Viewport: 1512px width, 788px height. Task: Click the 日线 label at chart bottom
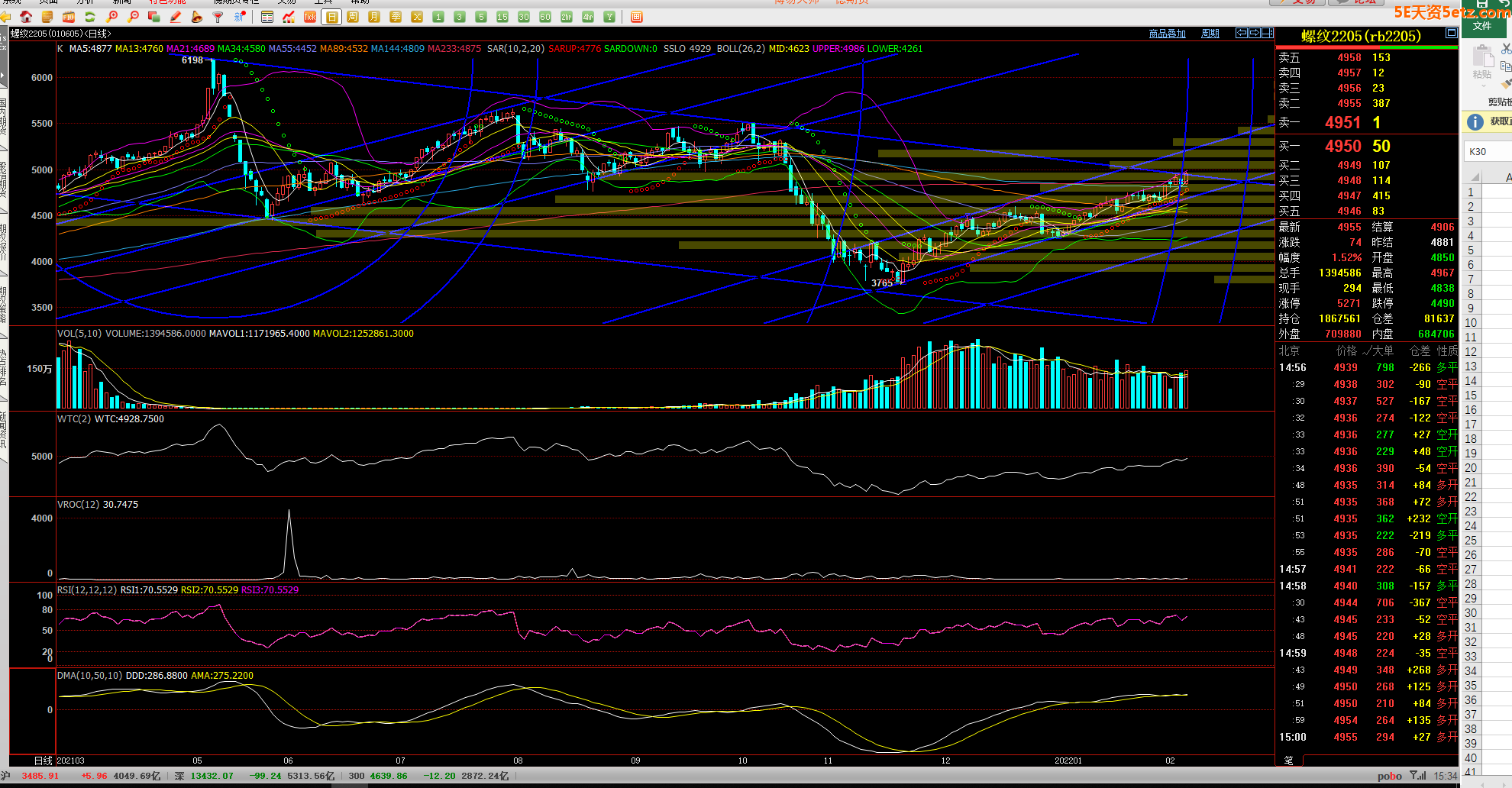[44, 761]
